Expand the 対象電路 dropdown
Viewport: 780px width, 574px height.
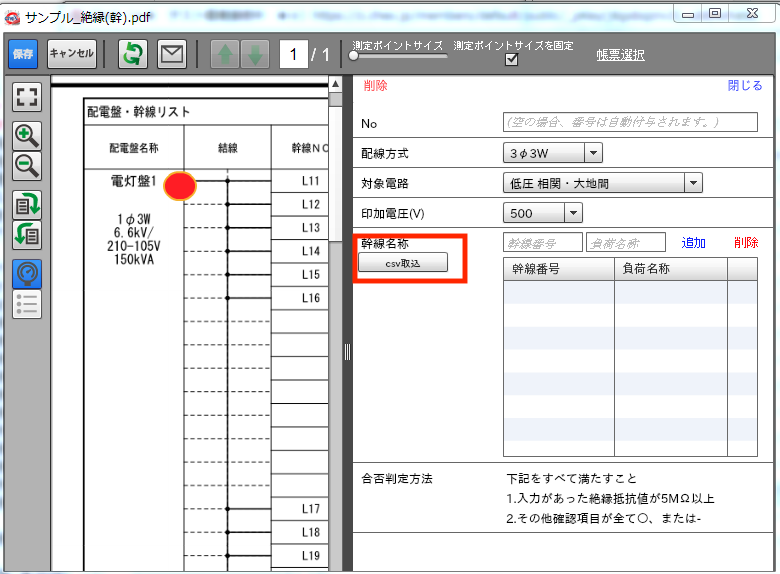pyautogui.click(x=692, y=183)
